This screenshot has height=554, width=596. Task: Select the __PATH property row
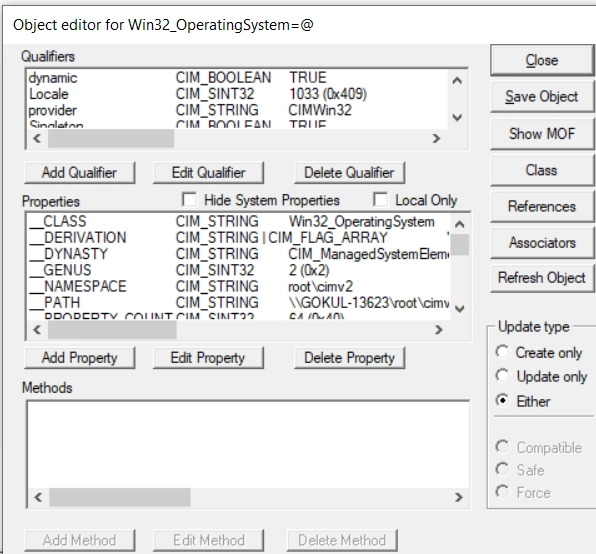239,303
